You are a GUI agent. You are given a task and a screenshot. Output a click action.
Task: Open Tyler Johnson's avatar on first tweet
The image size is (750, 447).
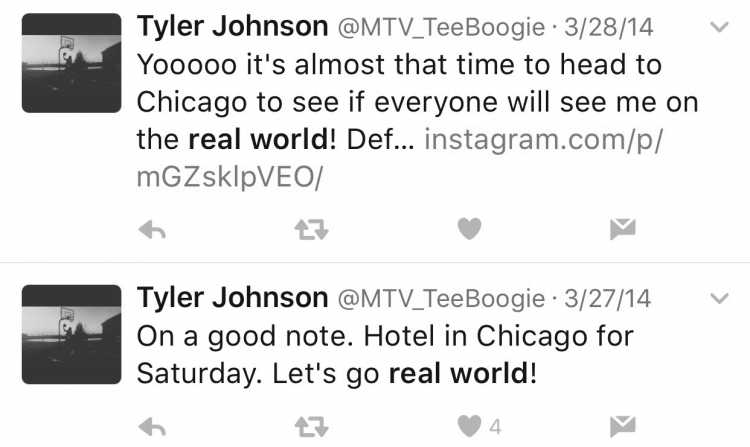coord(72,63)
